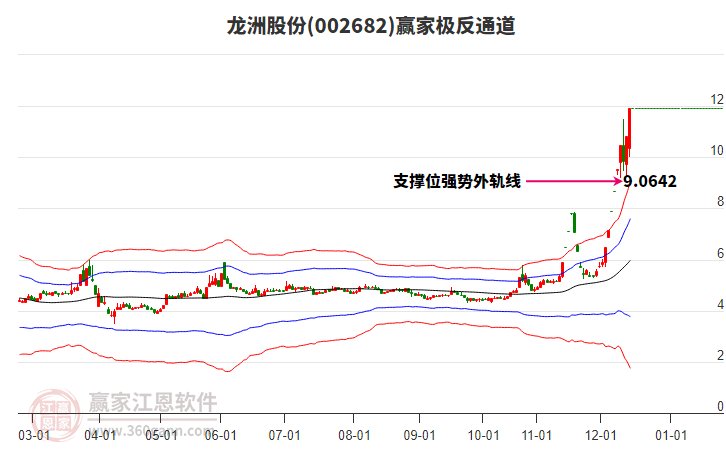This screenshot has height=450, width=726.
Task: Select the 05-01 date axis label
Action: (x=161, y=436)
